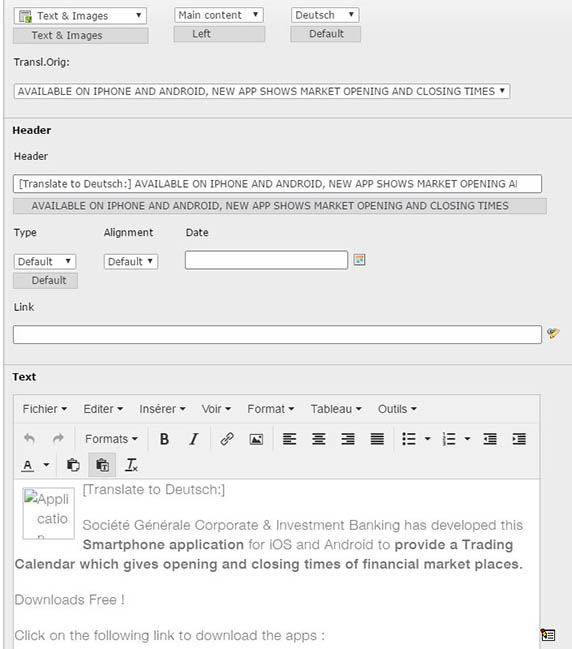This screenshot has height=649, width=572.
Task: Open the link wizard icon beside Link field
Action: click(553, 333)
